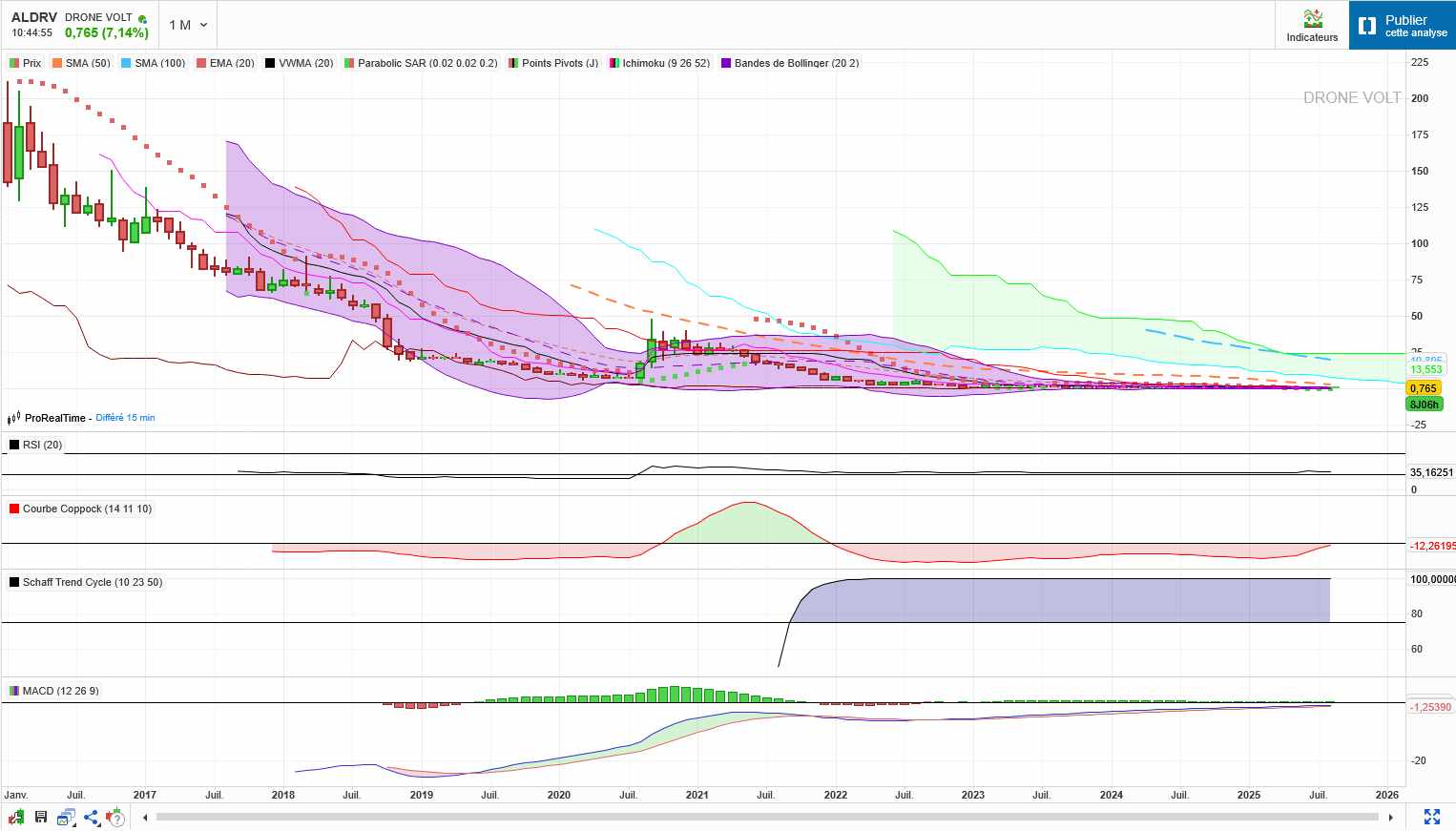
Task: Toggle the VWMA (20) indicator legend
Action: [300, 63]
